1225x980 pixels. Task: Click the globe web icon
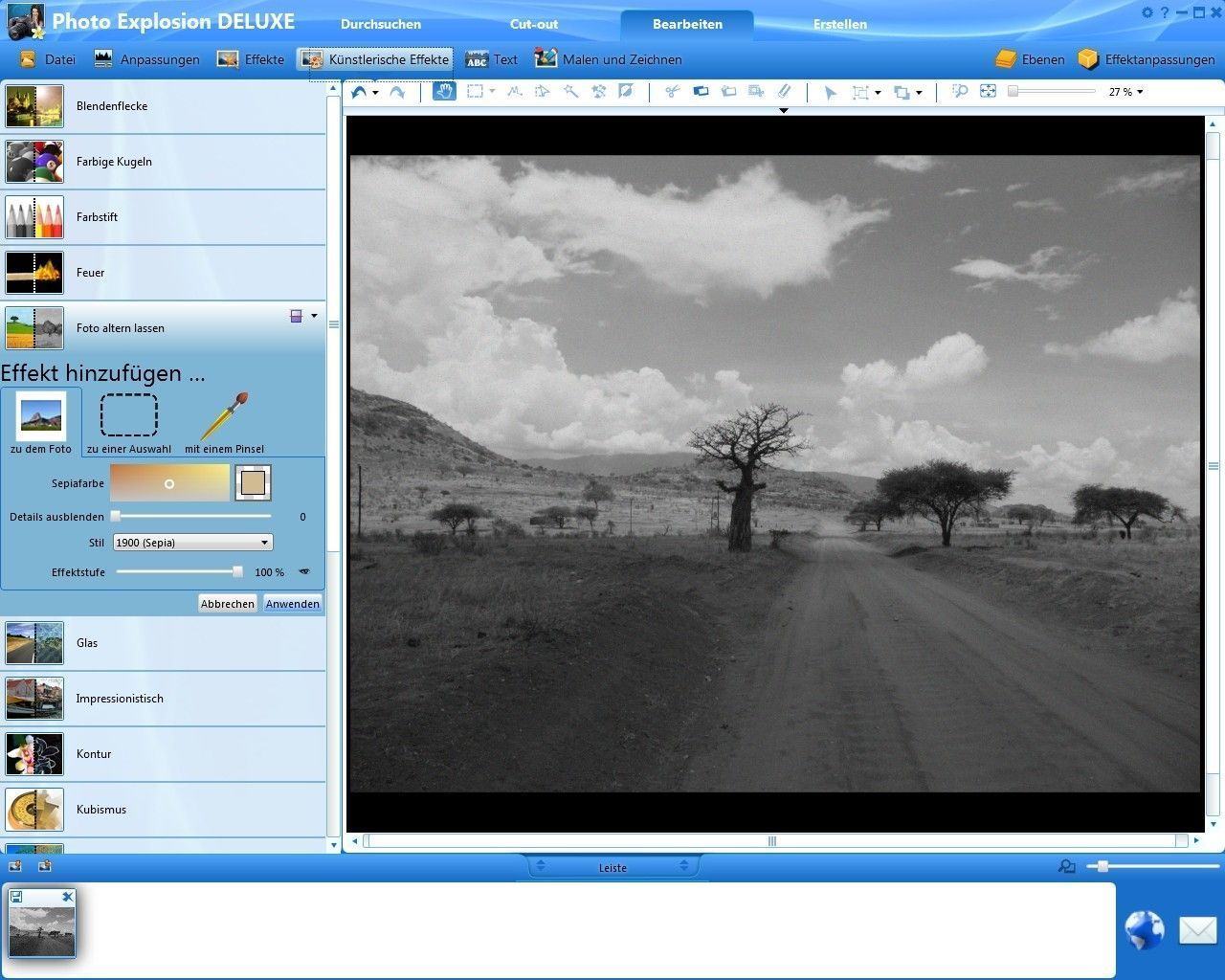pos(1144,929)
